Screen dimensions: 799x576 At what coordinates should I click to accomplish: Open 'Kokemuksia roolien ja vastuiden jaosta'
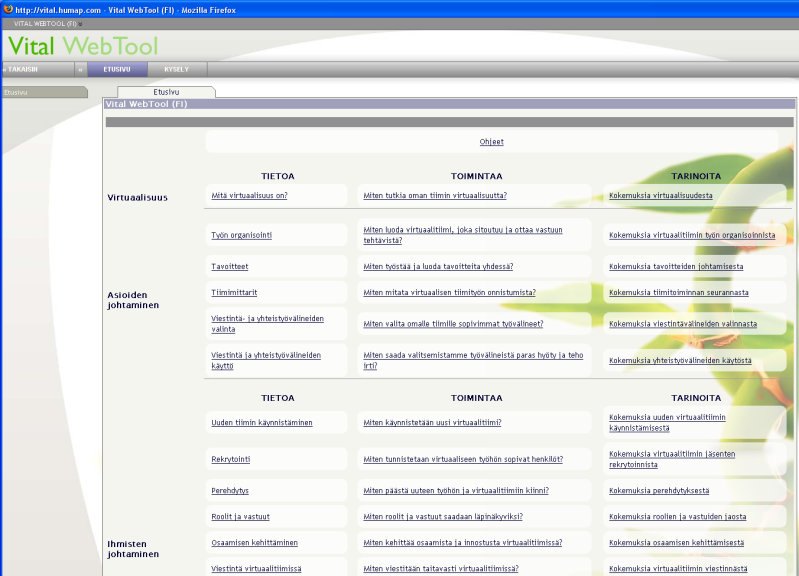coord(677,516)
